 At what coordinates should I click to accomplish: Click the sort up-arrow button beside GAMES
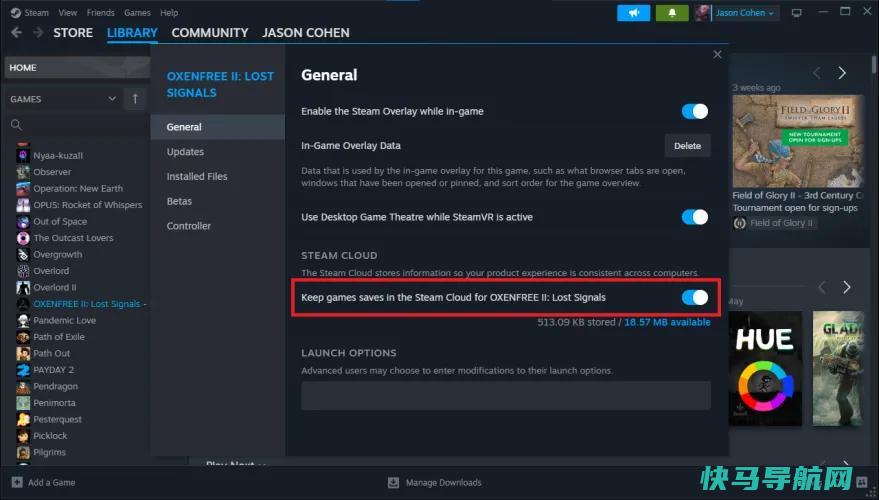135,99
